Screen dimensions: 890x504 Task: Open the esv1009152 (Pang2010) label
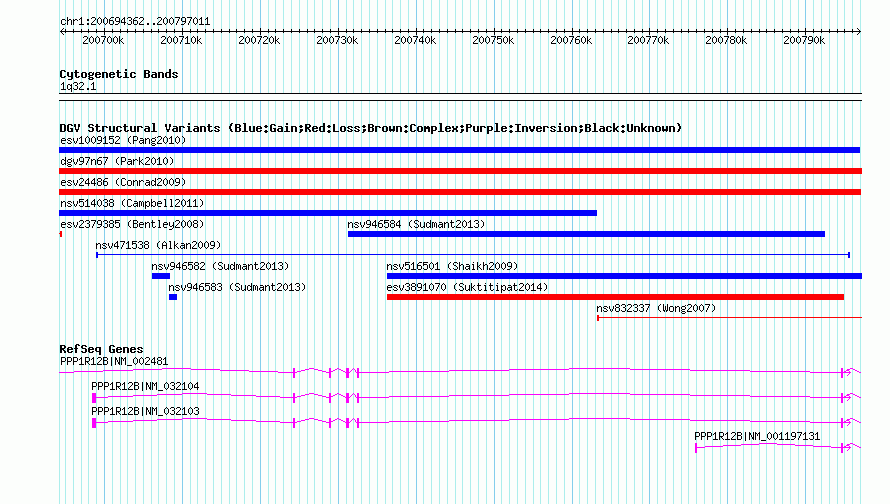coord(123,140)
